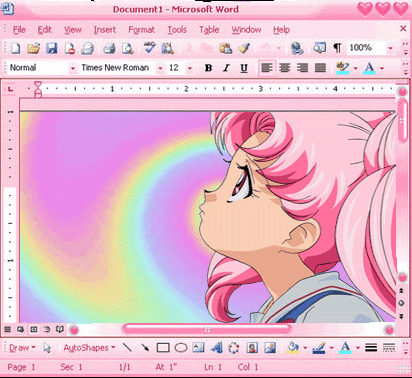
Task: Open the Document Map icon
Action: click(319, 48)
